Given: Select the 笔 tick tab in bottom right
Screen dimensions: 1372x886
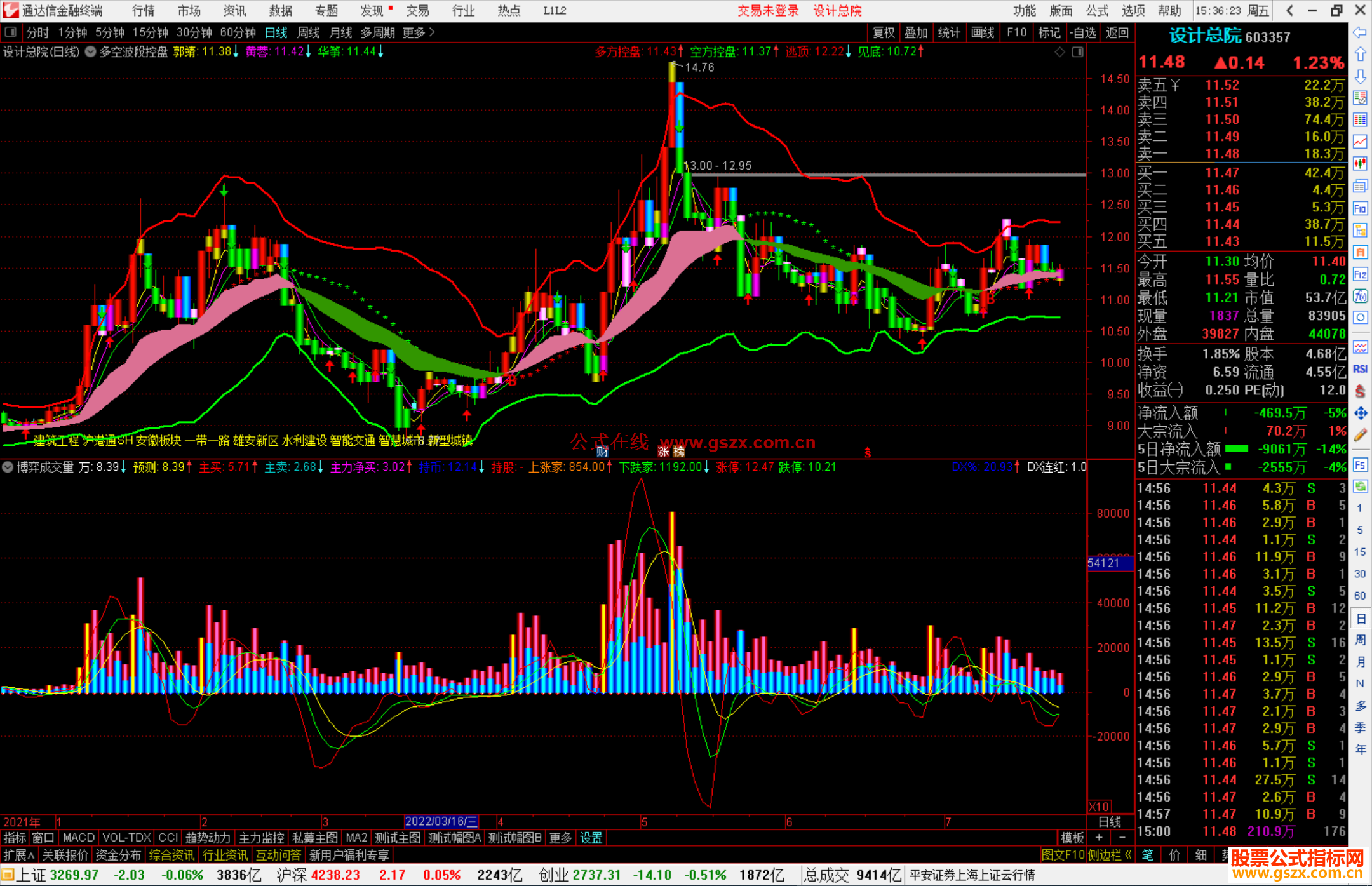Looking at the screenshot, I should 1148,855.
